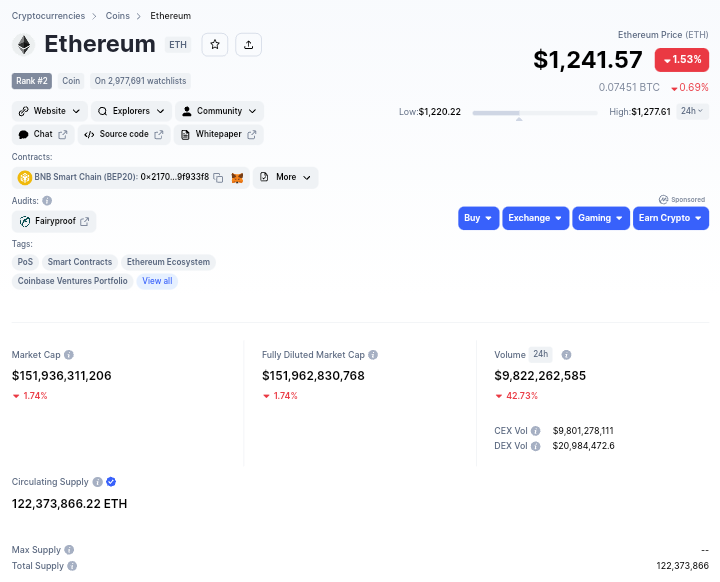Click the Rank #2 badge
The height and width of the screenshot is (582, 720).
click(32, 81)
